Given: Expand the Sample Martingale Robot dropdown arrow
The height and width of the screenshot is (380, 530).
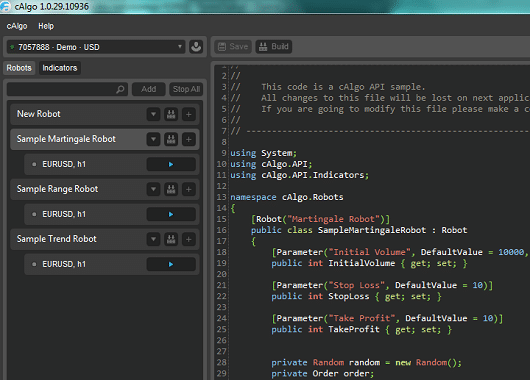Looking at the screenshot, I should click(x=153, y=139).
